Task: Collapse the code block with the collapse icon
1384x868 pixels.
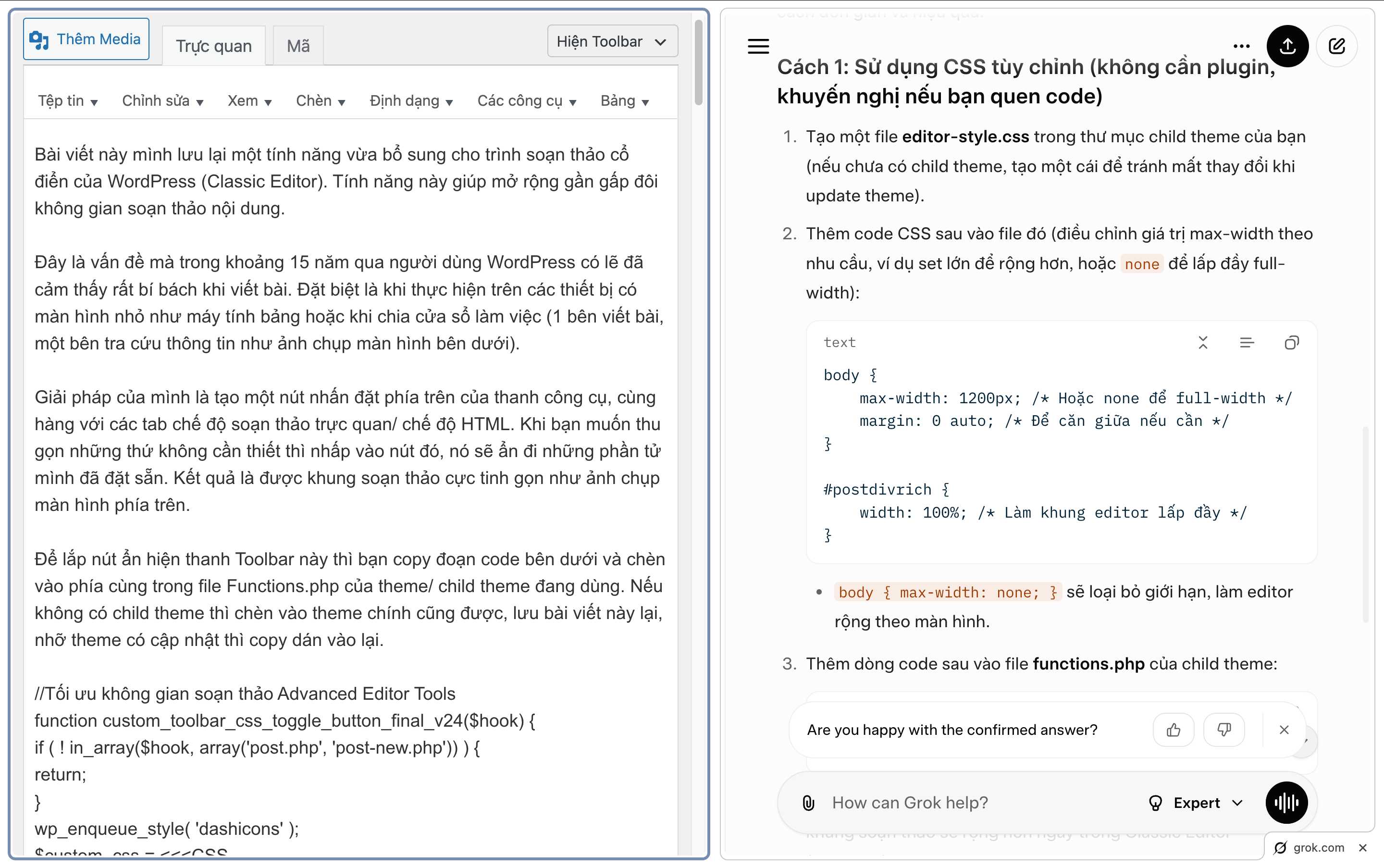Action: coord(1203,343)
